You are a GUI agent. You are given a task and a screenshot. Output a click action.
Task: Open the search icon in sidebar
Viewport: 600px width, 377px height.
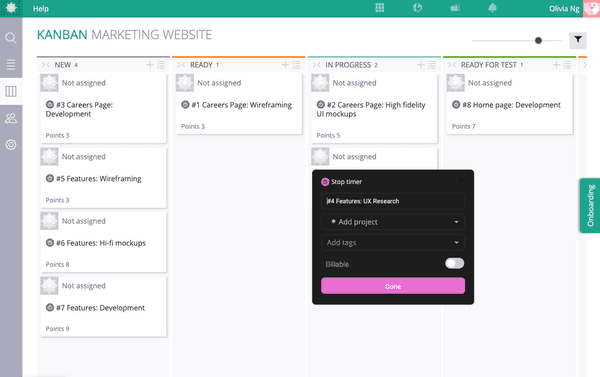(x=11, y=38)
